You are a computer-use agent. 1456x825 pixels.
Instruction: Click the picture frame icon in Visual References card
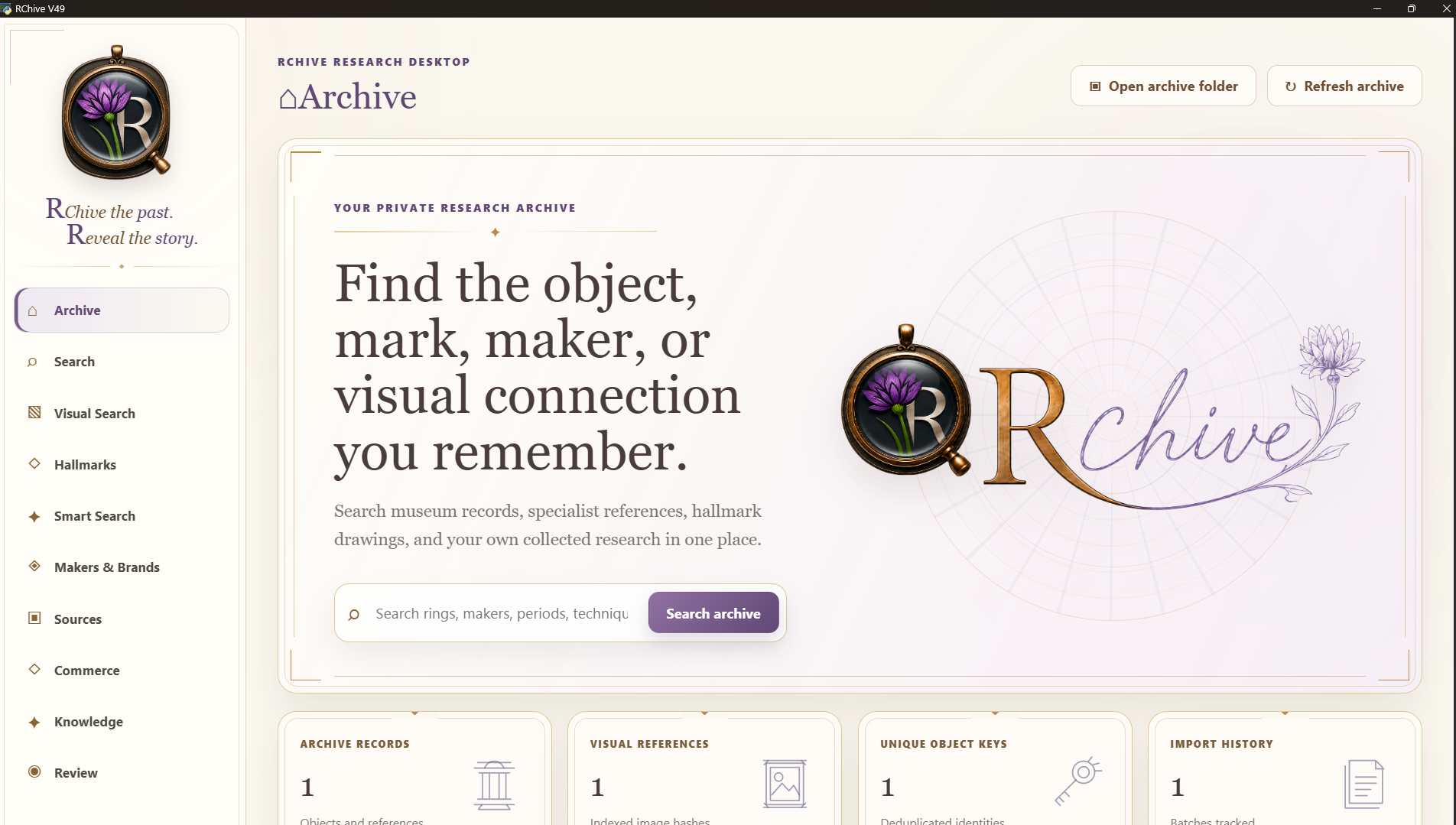click(x=785, y=784)
